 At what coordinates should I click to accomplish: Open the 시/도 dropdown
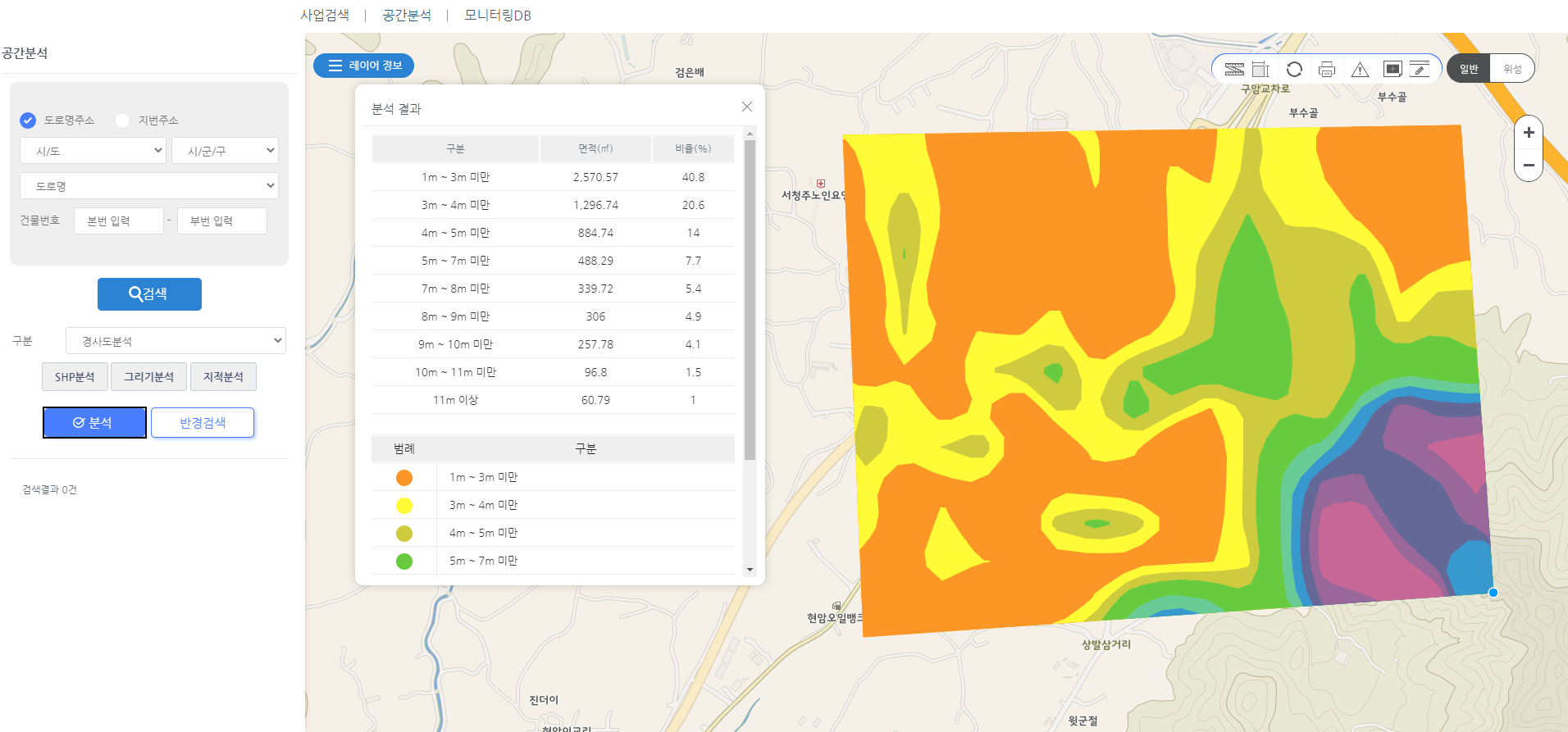(93, 151)
